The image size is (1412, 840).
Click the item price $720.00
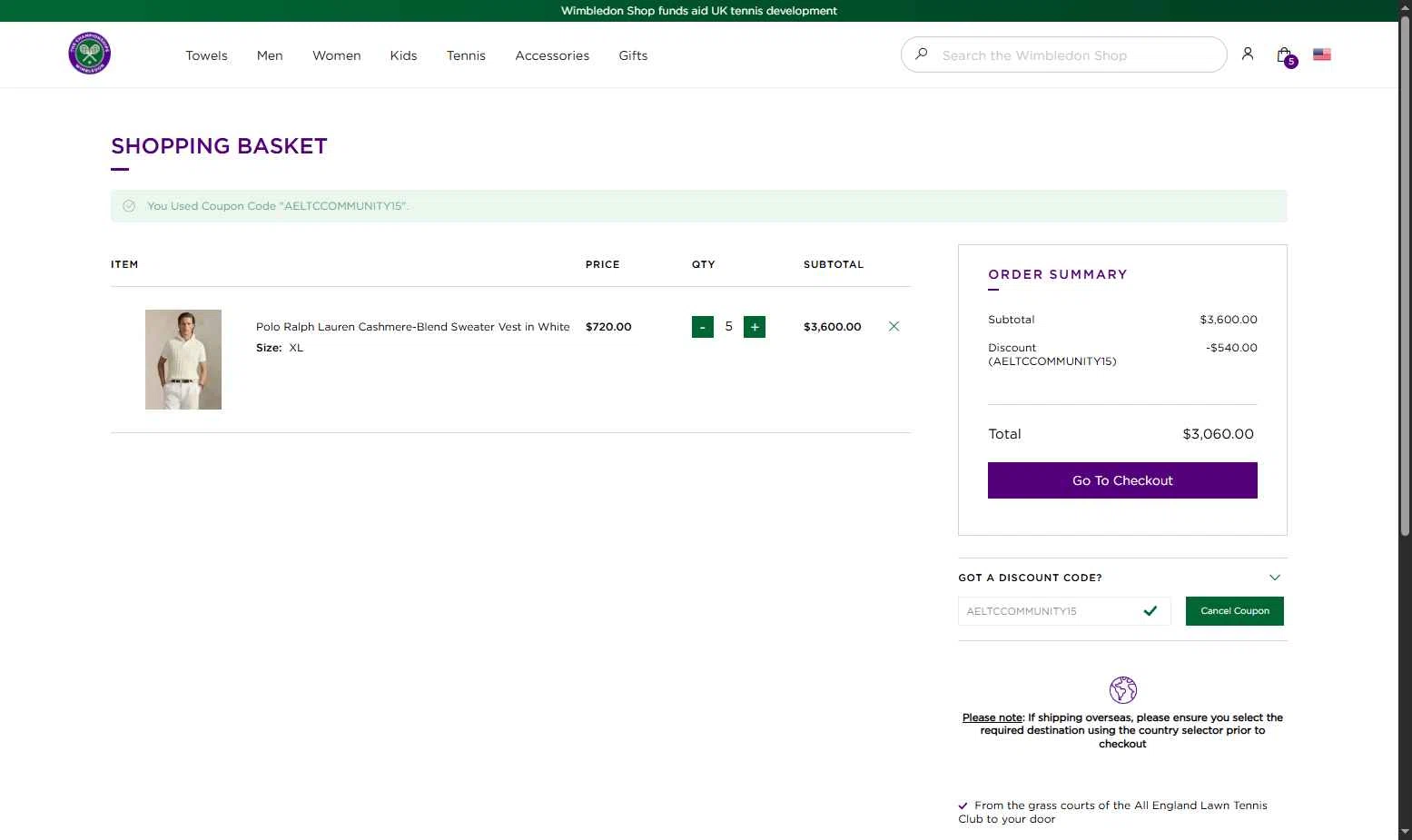pyautogui.click(x=608, y=327)
